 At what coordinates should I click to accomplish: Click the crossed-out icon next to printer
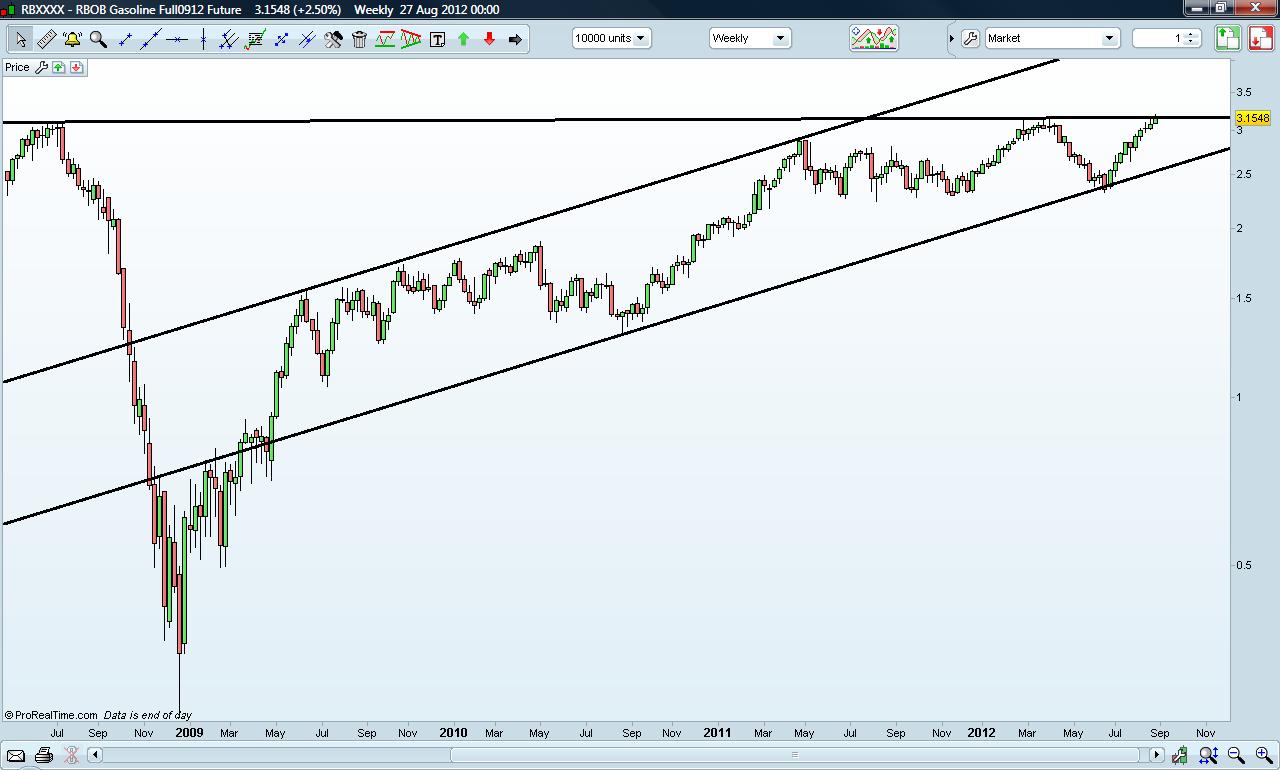[x=71, y=755]
